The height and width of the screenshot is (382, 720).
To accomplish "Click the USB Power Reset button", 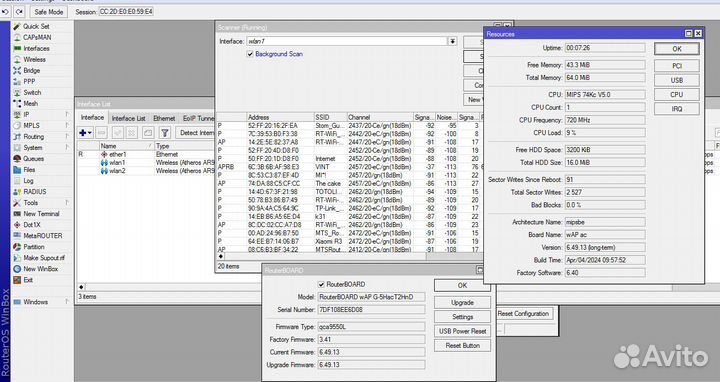I will (462, 331).
